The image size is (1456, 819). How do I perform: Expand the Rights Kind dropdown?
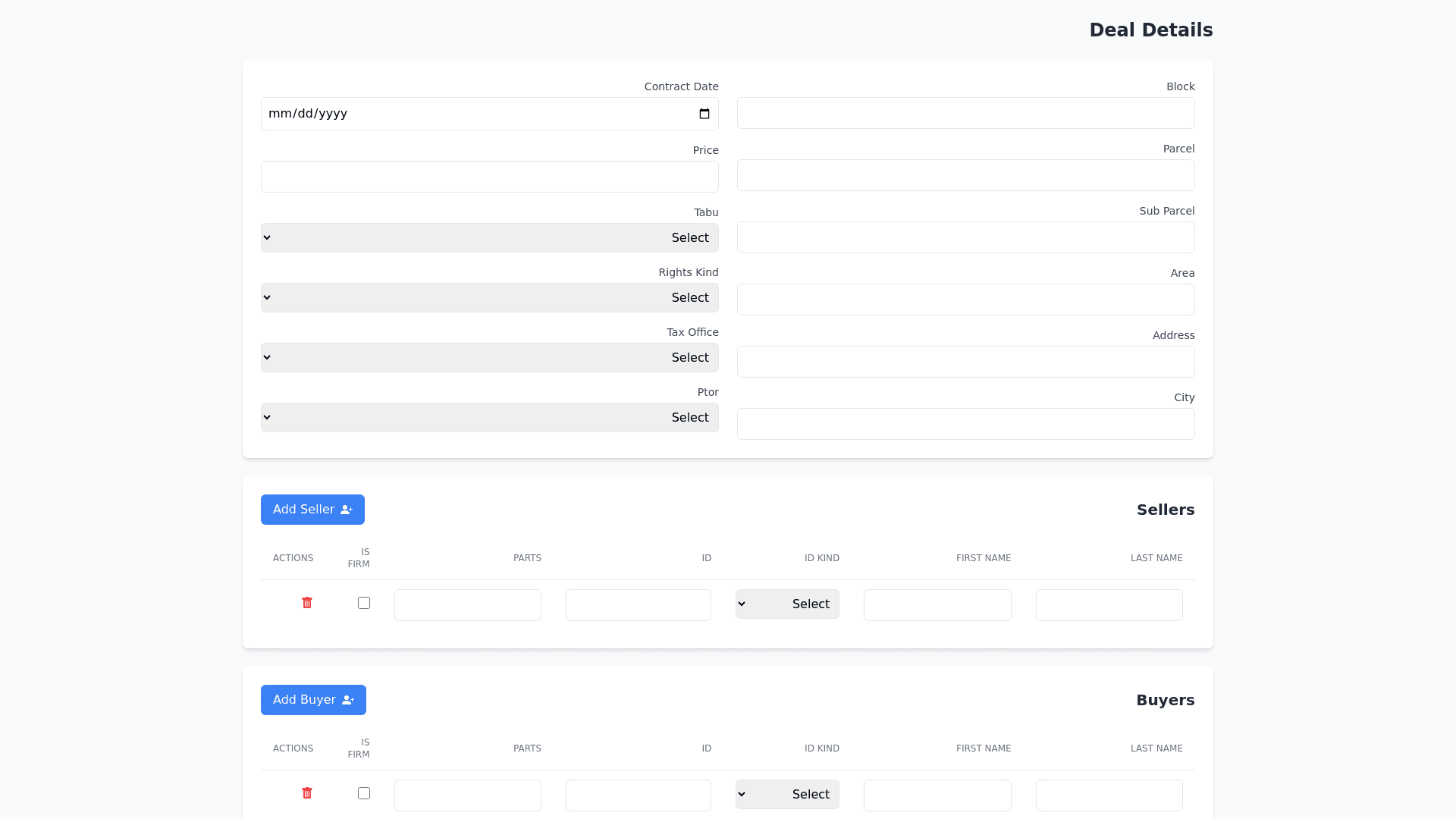coord(489,297)
